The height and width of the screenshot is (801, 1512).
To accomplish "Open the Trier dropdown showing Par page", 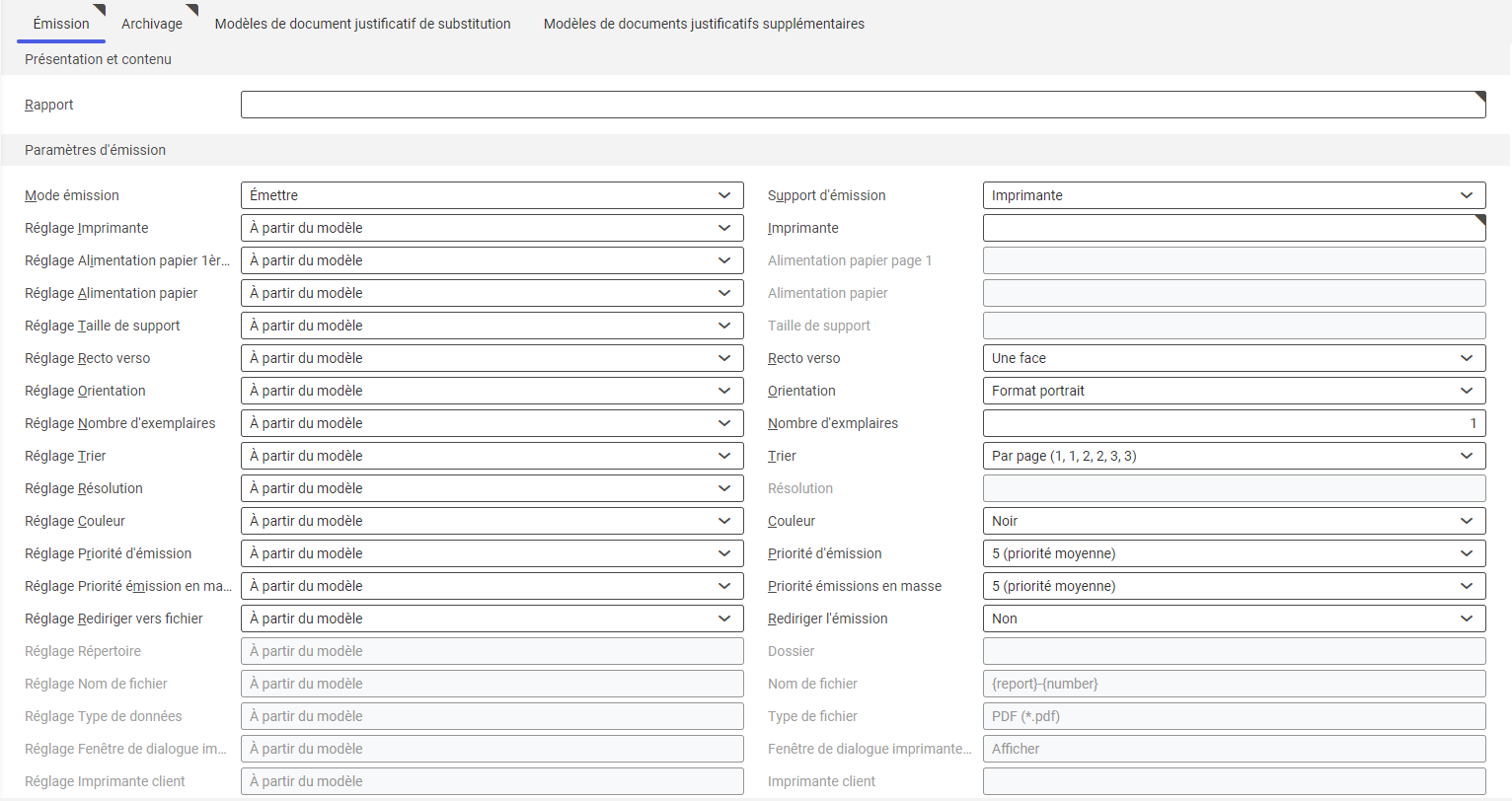I will 1235,456.
